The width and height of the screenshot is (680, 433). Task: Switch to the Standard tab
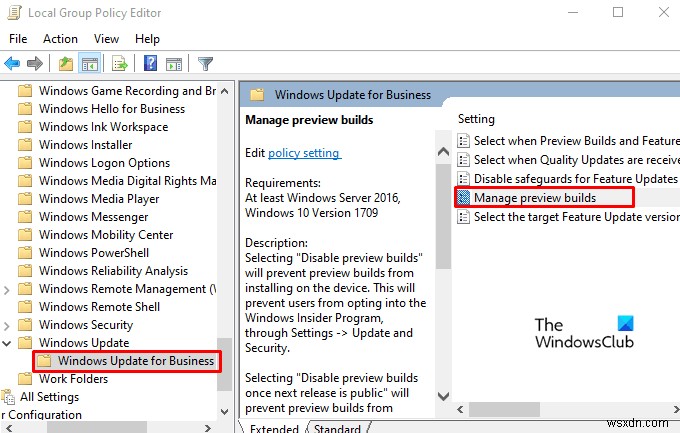[337, 428]
